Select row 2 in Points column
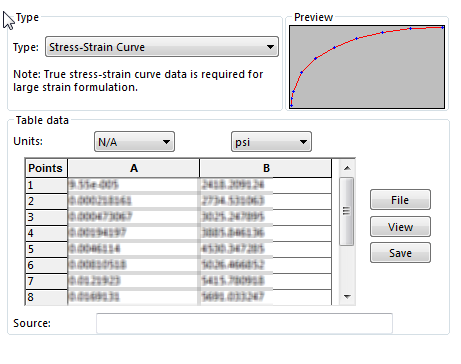The width and height of the screenshot is (461, 364). [46, 201]
